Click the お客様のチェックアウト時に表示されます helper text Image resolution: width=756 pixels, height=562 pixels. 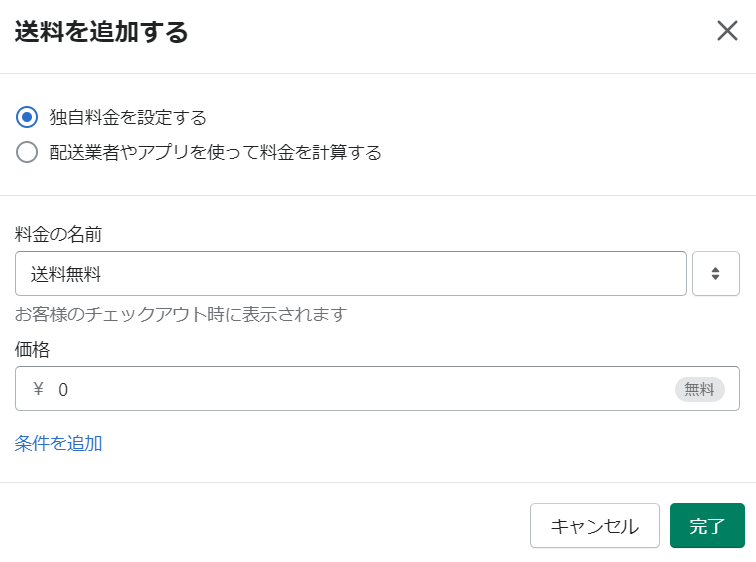point(181,314)
